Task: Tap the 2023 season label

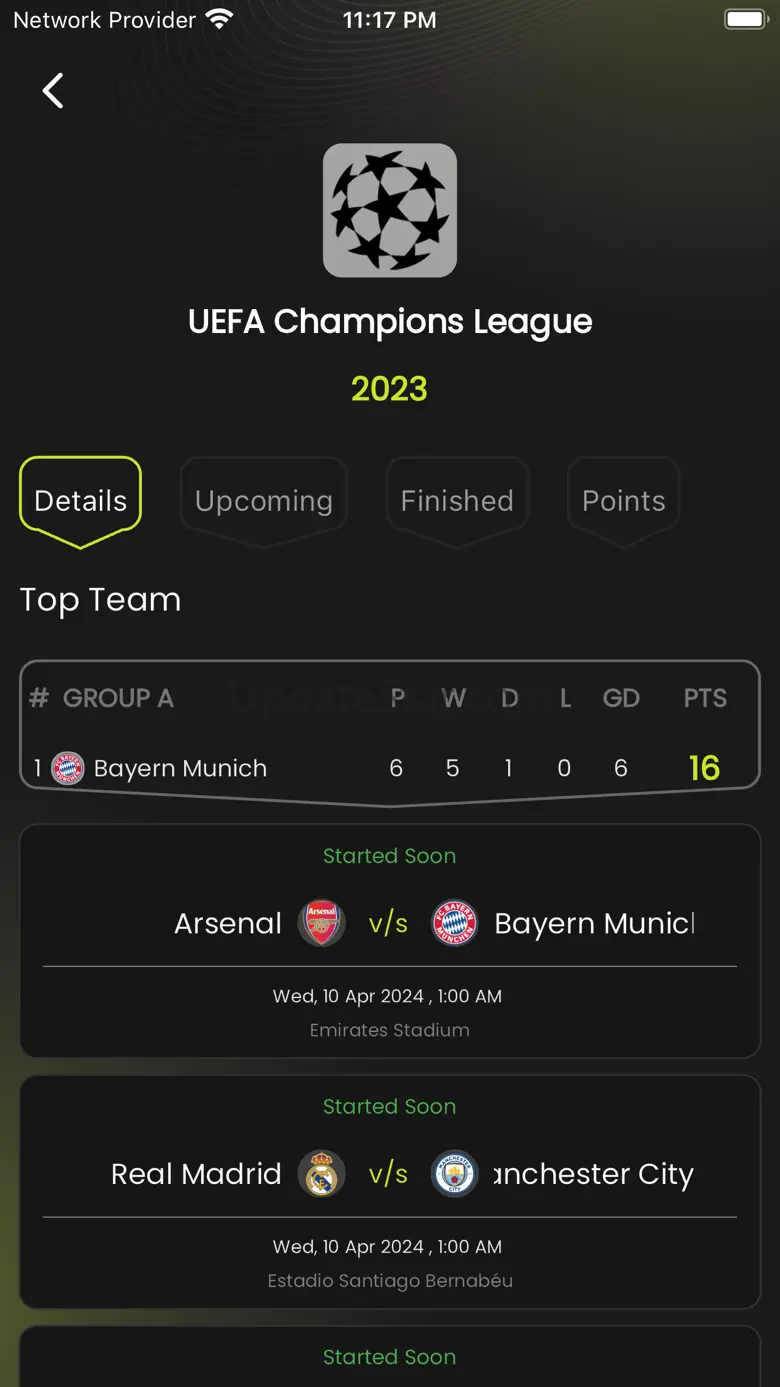Action: click(389, 388)
